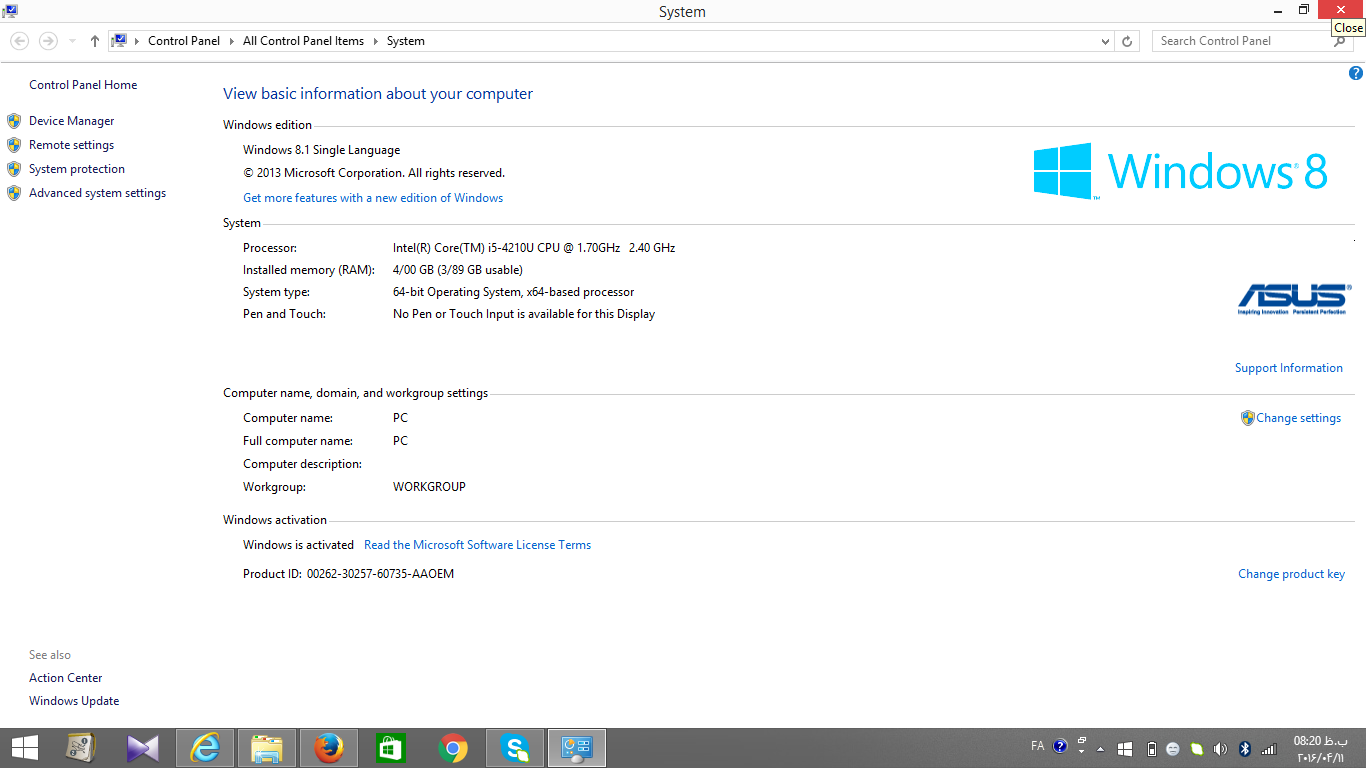Click the battery status tray icon
The width and height of the screenshot is (1366, 768).
pos(1151,748)
